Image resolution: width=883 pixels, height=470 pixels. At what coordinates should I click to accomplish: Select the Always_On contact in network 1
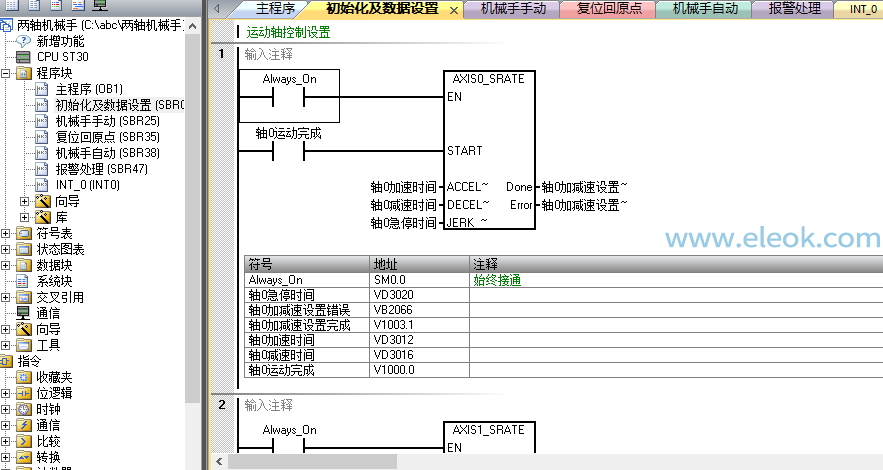(289, 96)
